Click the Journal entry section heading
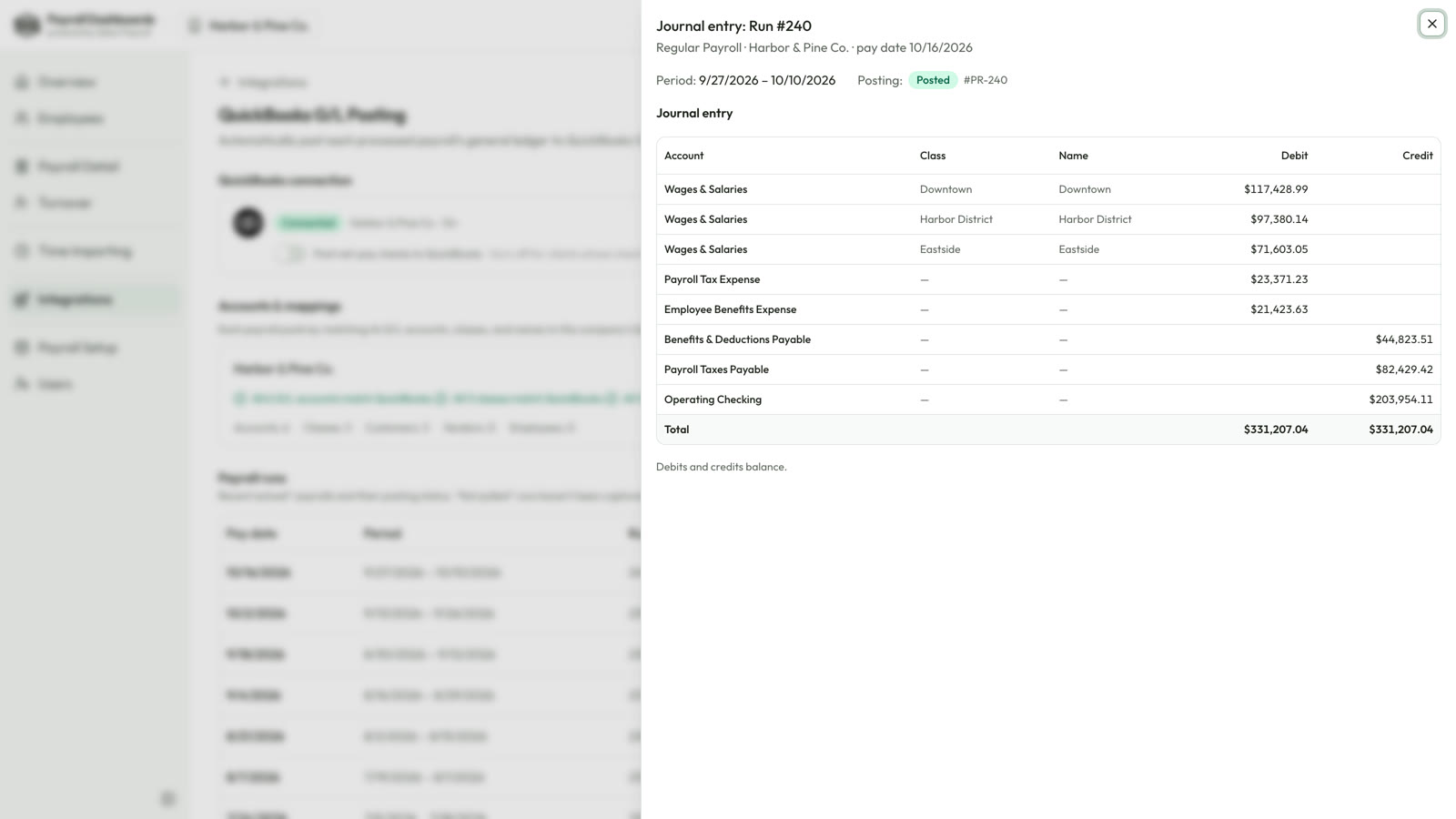Viewport: 1456px width, 819px height. click(x=694, y=114)
